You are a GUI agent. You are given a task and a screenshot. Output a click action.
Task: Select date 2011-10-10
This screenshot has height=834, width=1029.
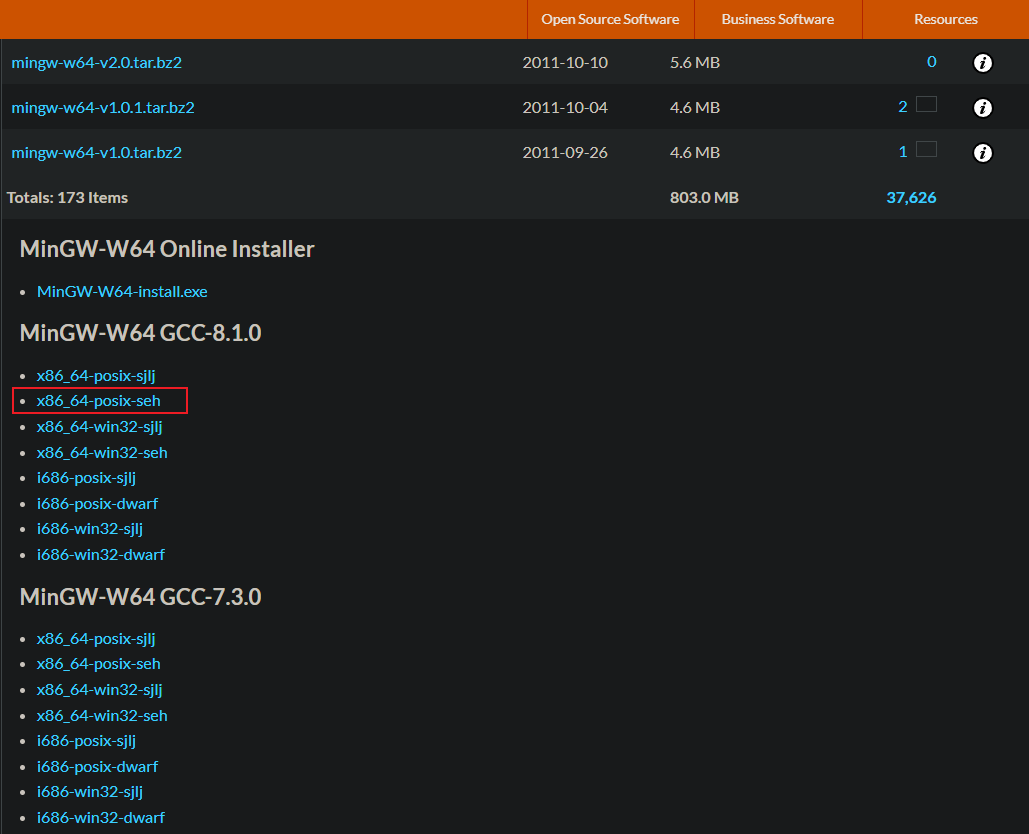click(x=565, y=62)
